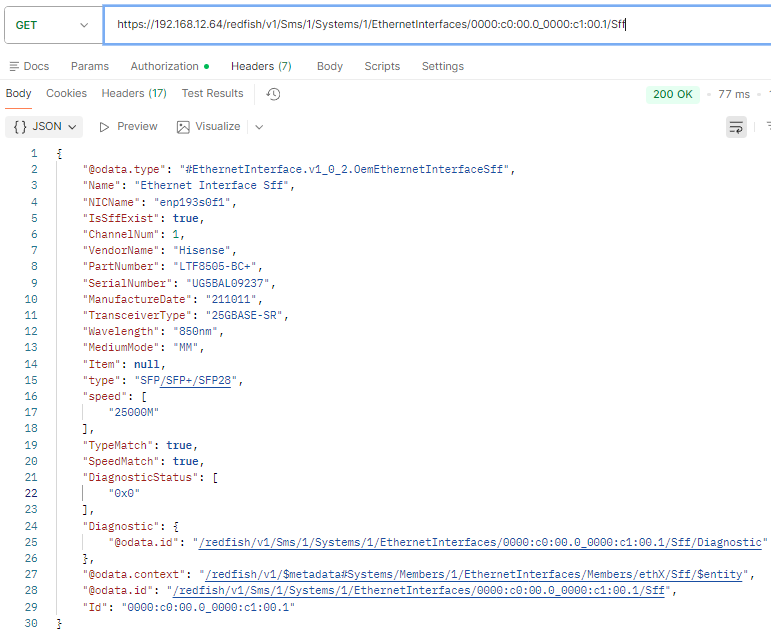The width and height of the screenshot is (771, 640).
Task: Go to the request Settings tab
Action: point(442,66)
